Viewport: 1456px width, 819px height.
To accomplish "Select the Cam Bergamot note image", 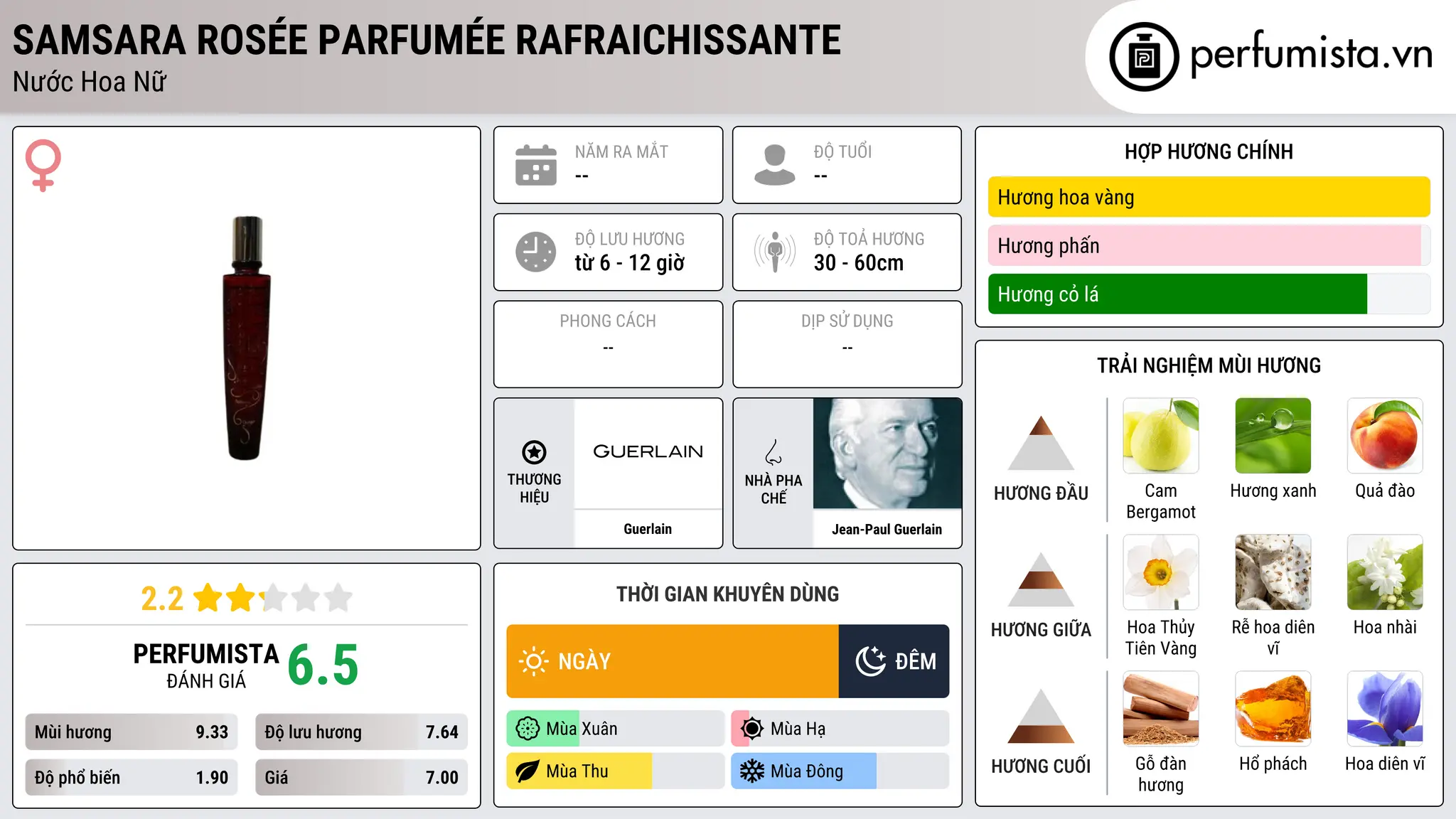I will [1161, 436].
